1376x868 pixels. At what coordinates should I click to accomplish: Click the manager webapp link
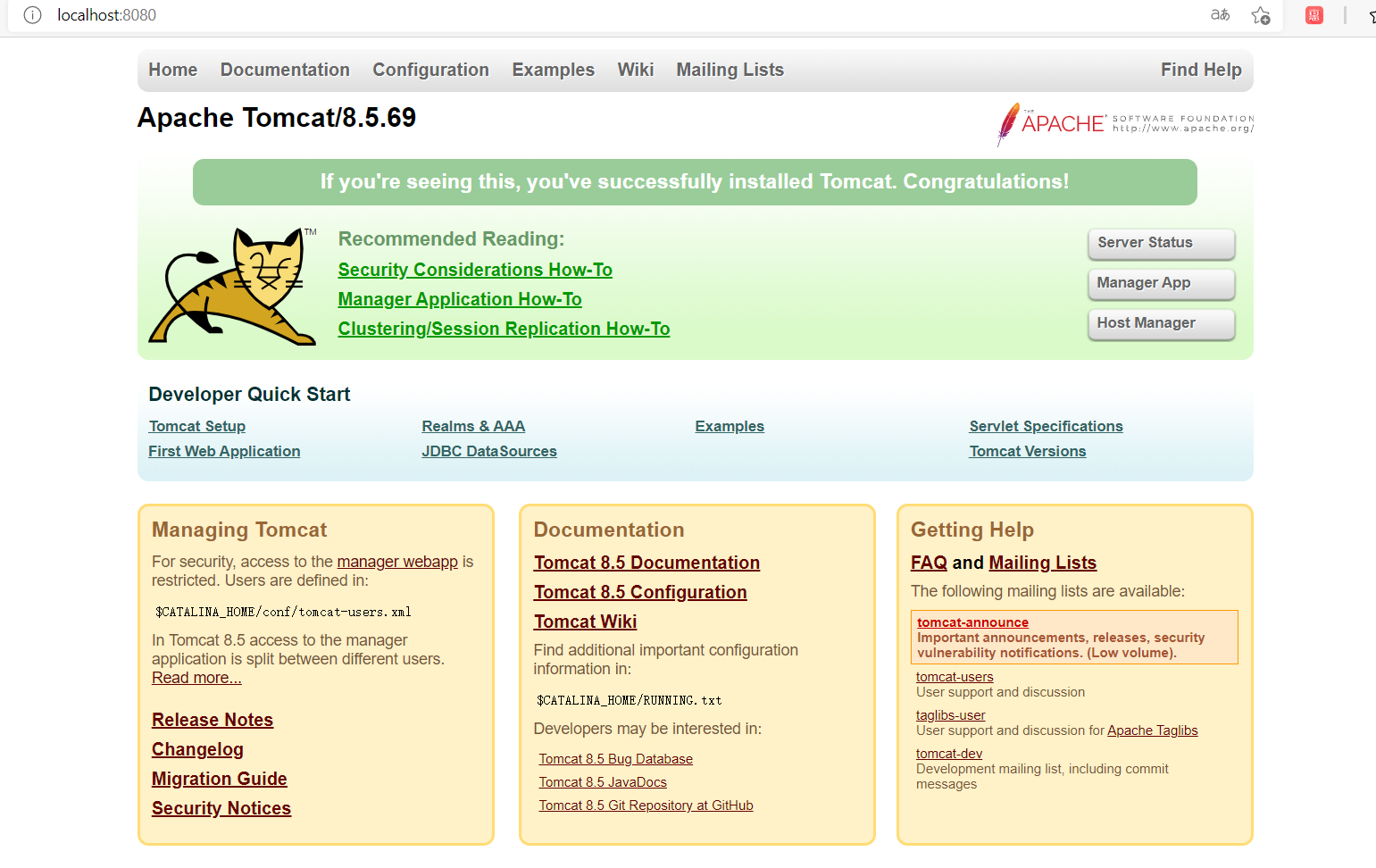(x=397, y=562)
